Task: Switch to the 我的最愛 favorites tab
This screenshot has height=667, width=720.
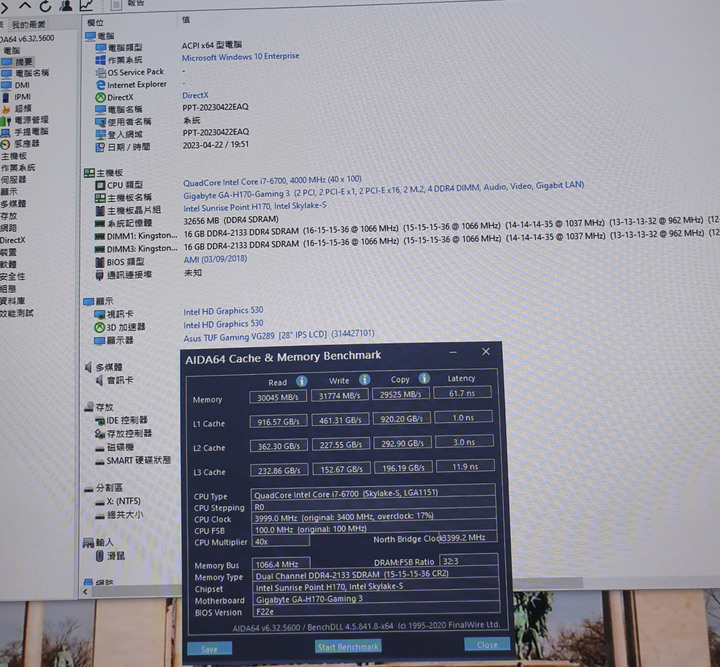Action: 28,24
